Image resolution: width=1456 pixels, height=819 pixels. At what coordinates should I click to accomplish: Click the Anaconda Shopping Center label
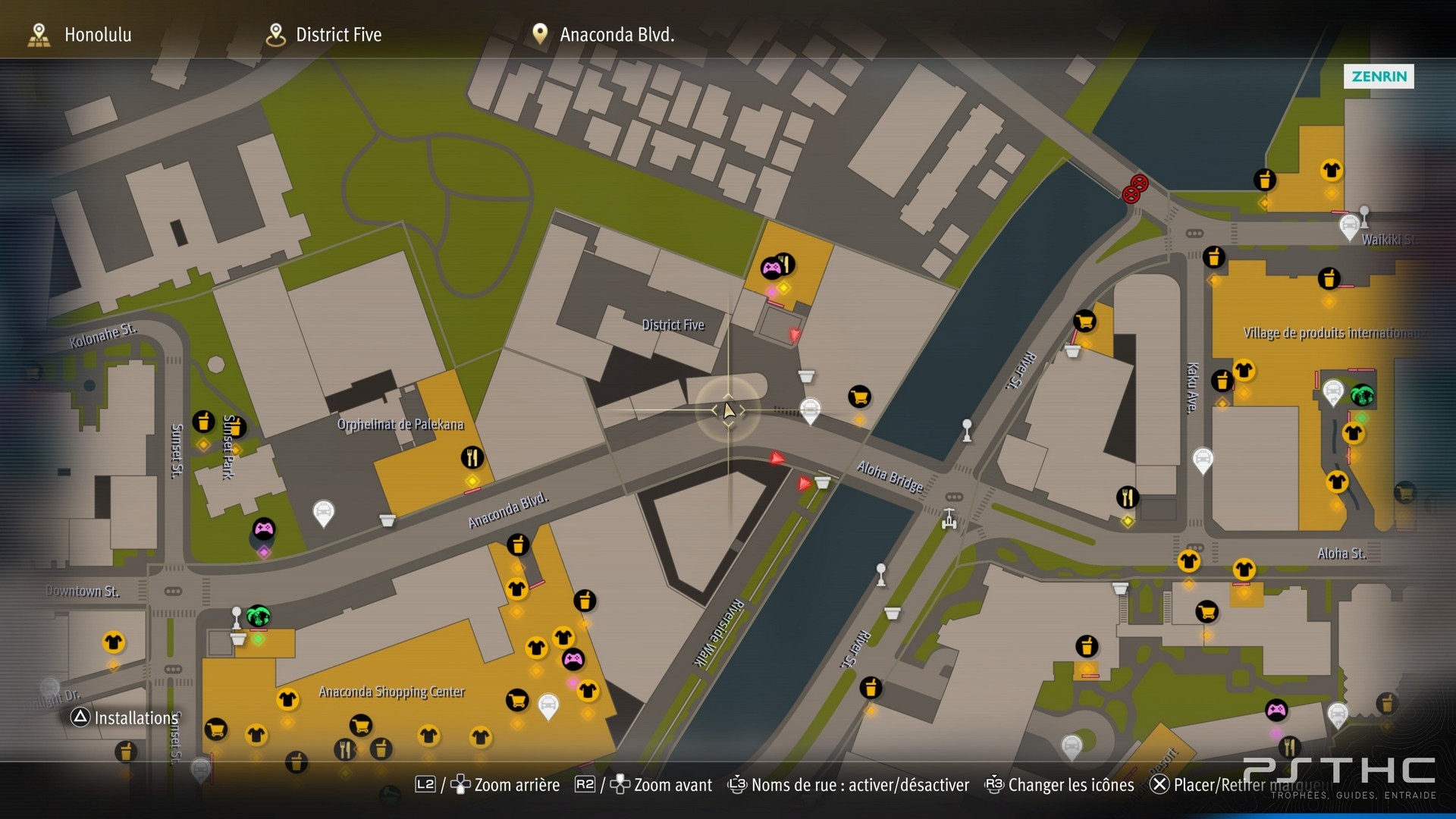click(x=392, y=692)
